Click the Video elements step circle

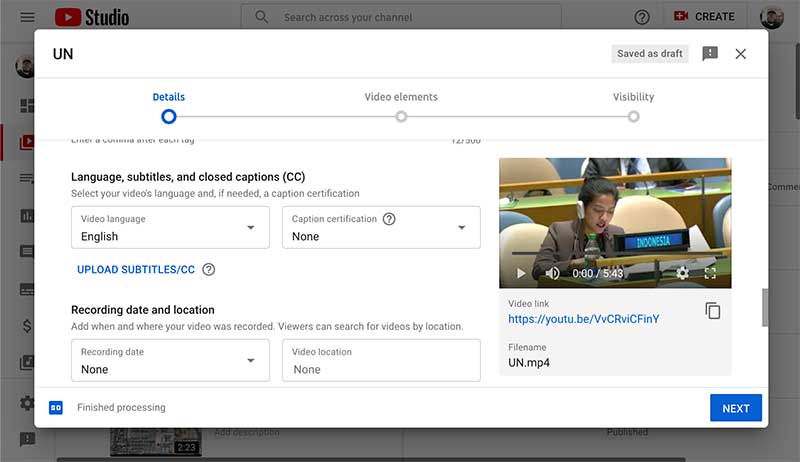401,117
